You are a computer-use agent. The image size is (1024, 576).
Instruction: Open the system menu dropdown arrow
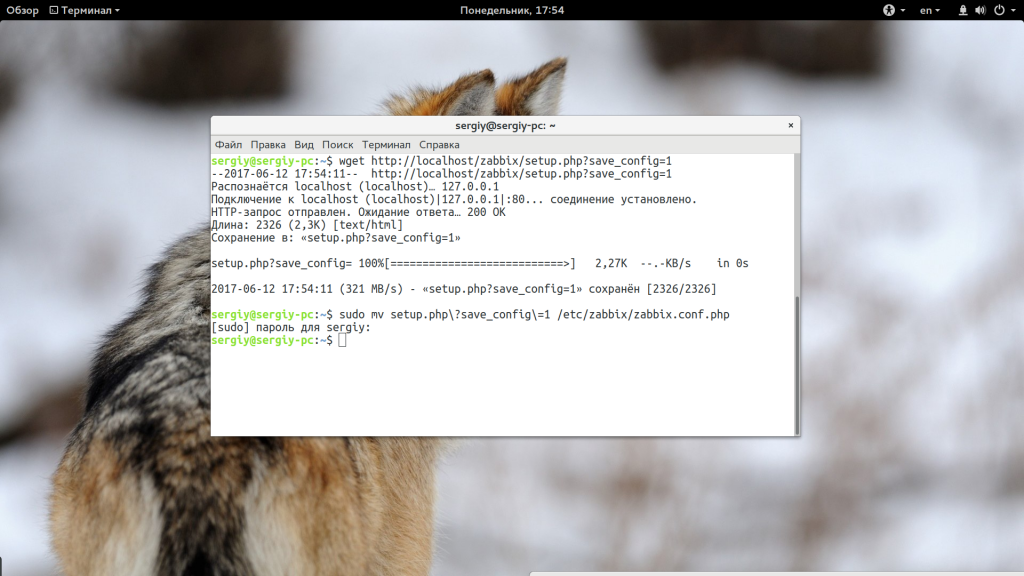1012,10
